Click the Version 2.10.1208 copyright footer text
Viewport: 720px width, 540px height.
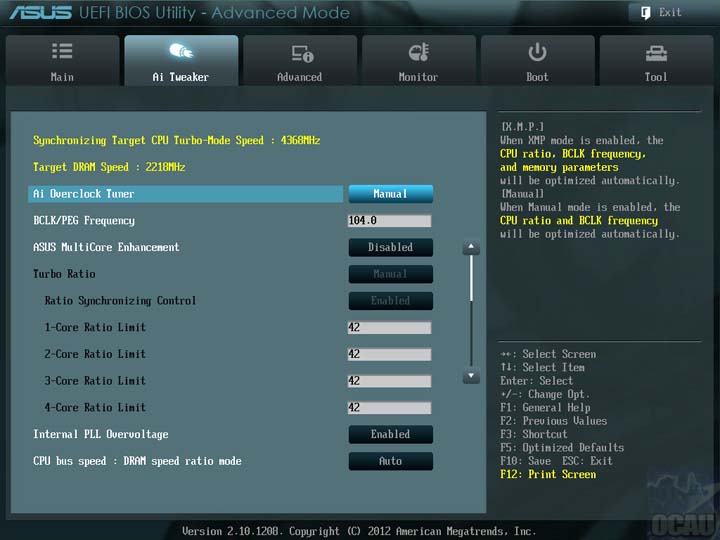tap(359, 531)
